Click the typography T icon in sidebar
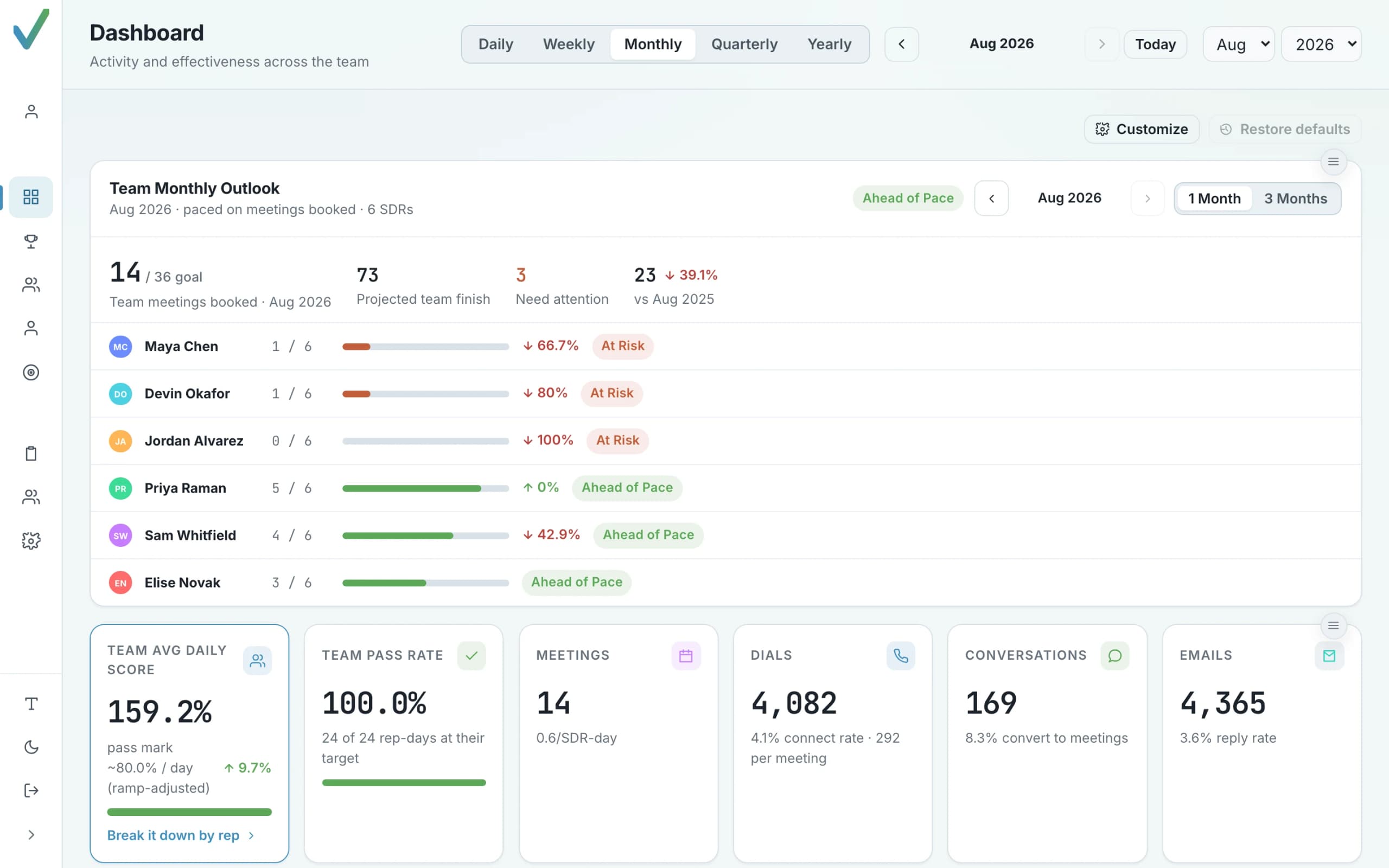 [31, 703]
